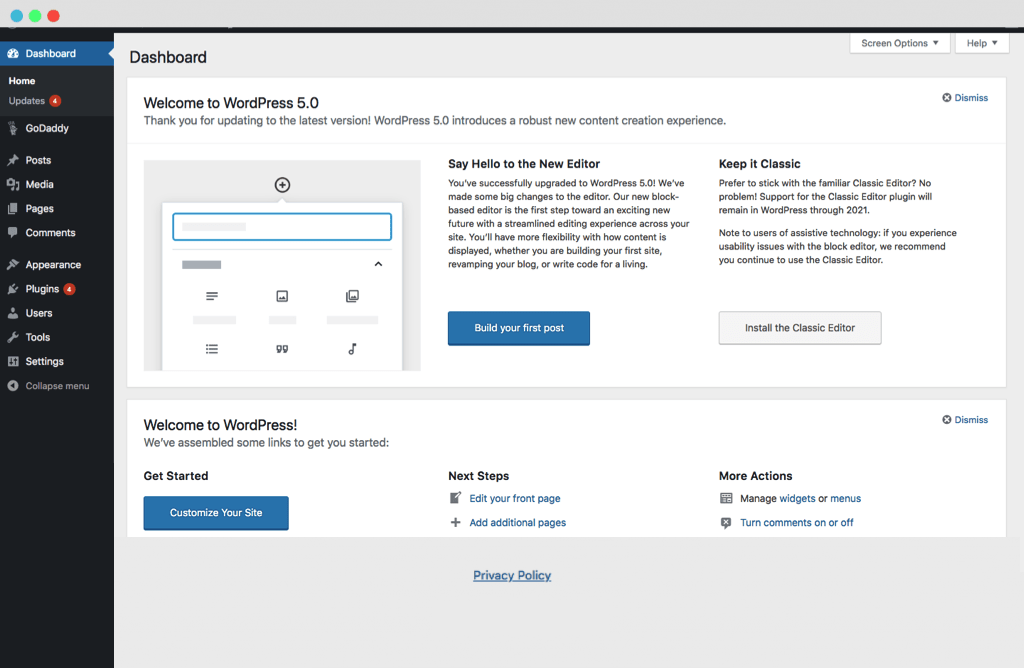This screenshot has height=668, width=1024.
Task: Select the Plugins plug icon
Action: (x=14, y=288)
